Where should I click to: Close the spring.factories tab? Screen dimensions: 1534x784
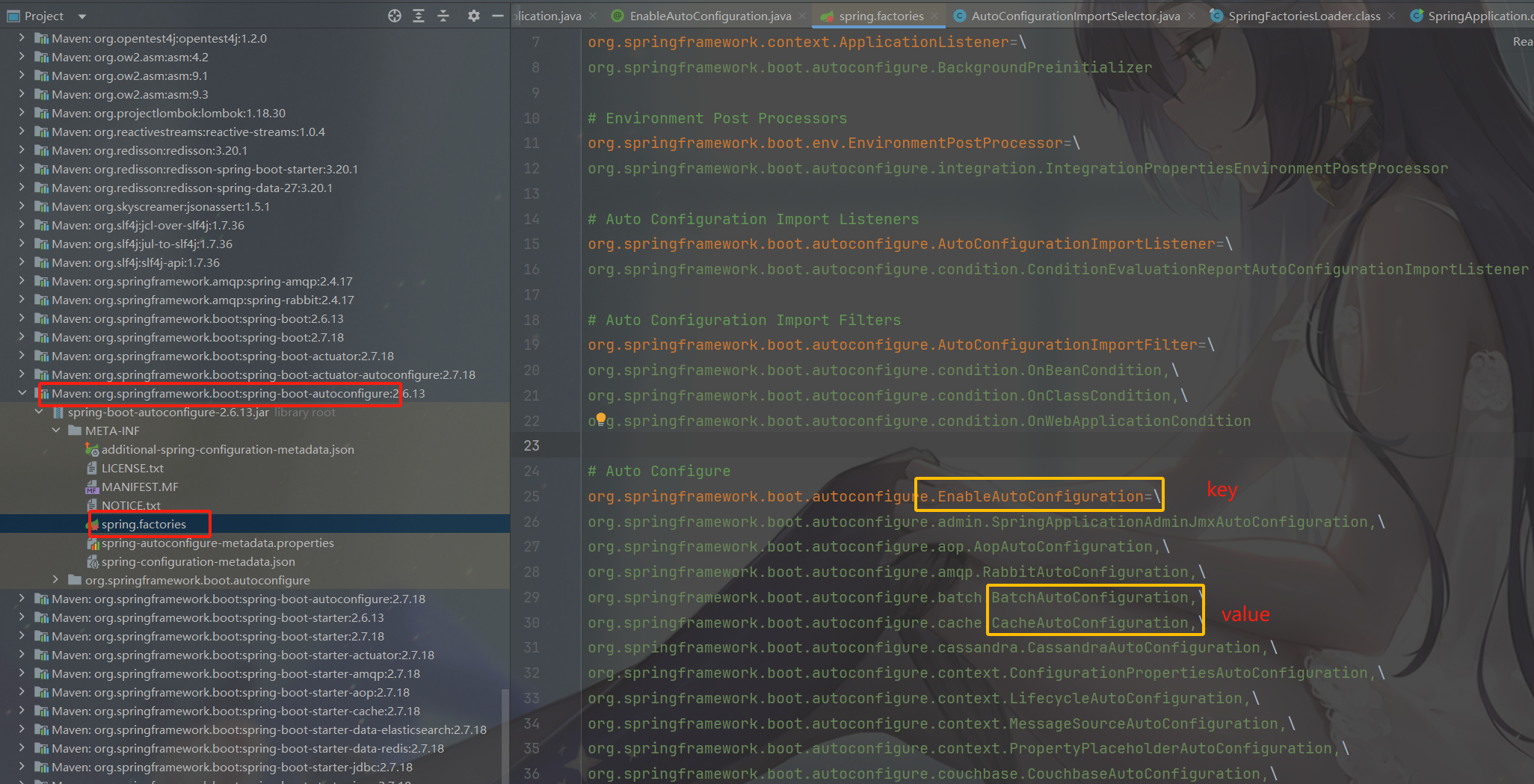[934, 16]
